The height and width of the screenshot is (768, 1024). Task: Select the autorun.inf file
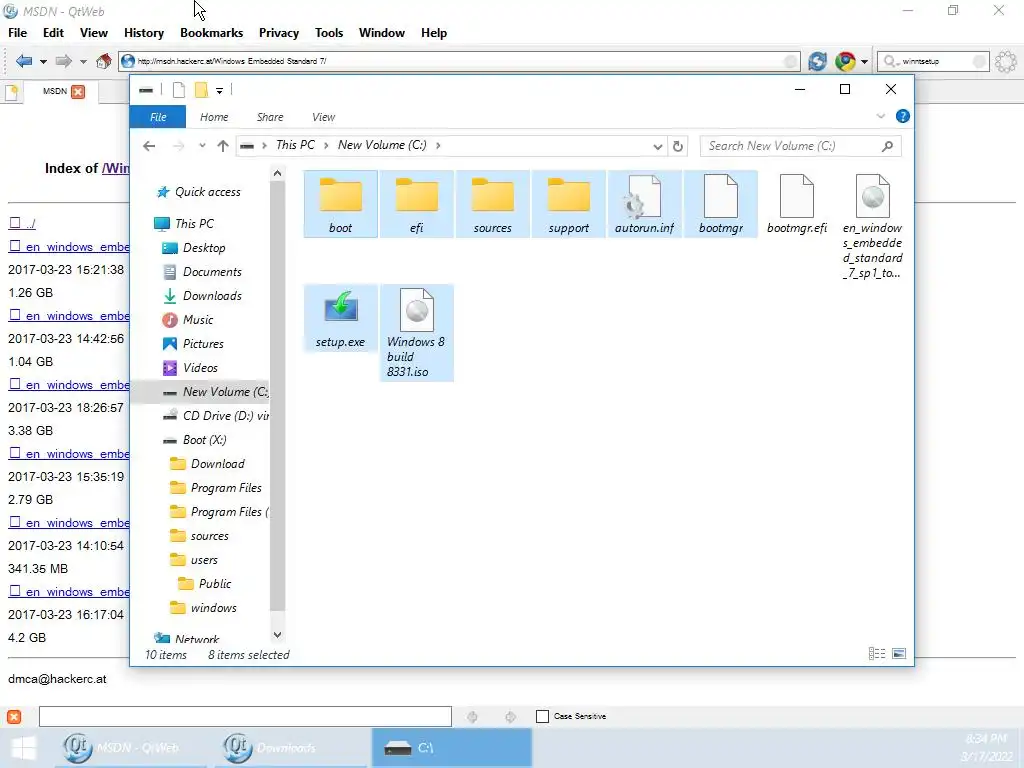[645, 204]
